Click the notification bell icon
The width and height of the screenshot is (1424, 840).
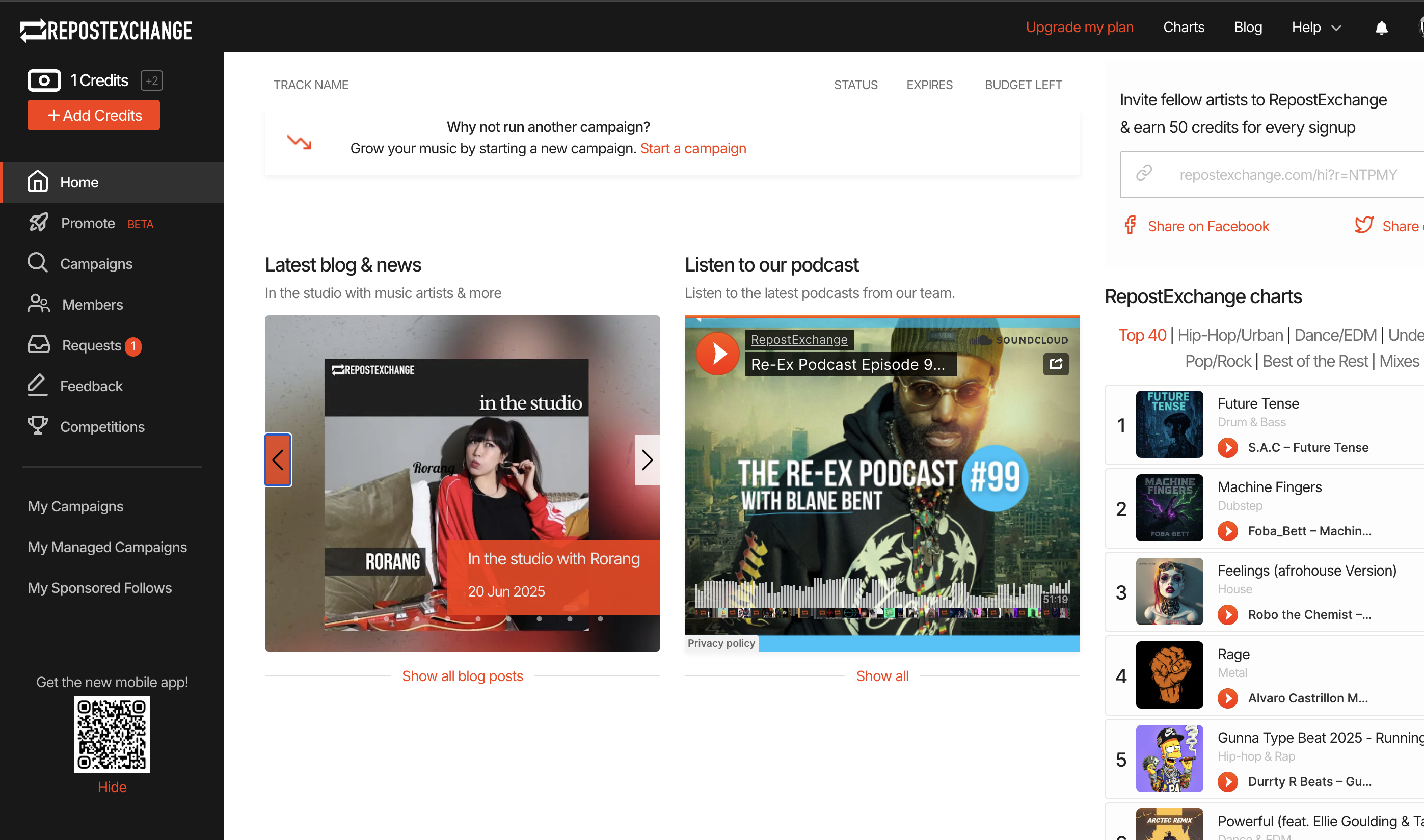(x=1381, y=28)
